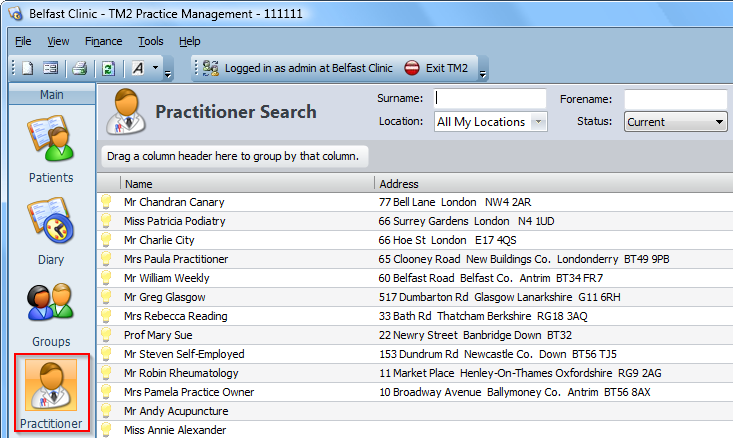The height and width of the screenshot is (438, 733).
Task: Click address 517 Dumbarton Rd Glasgow
Action: click(x=499, y=297)
